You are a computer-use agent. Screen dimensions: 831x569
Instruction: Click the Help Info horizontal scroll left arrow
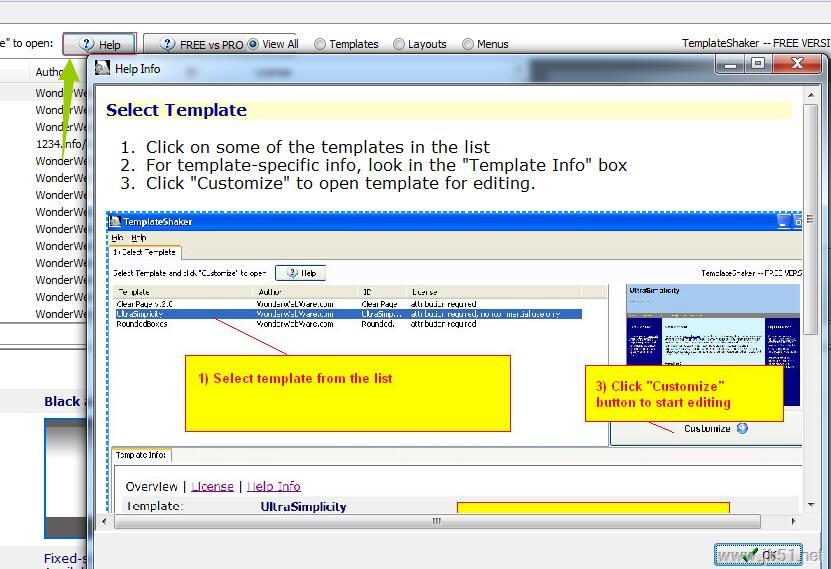click(x=104, y=521)
